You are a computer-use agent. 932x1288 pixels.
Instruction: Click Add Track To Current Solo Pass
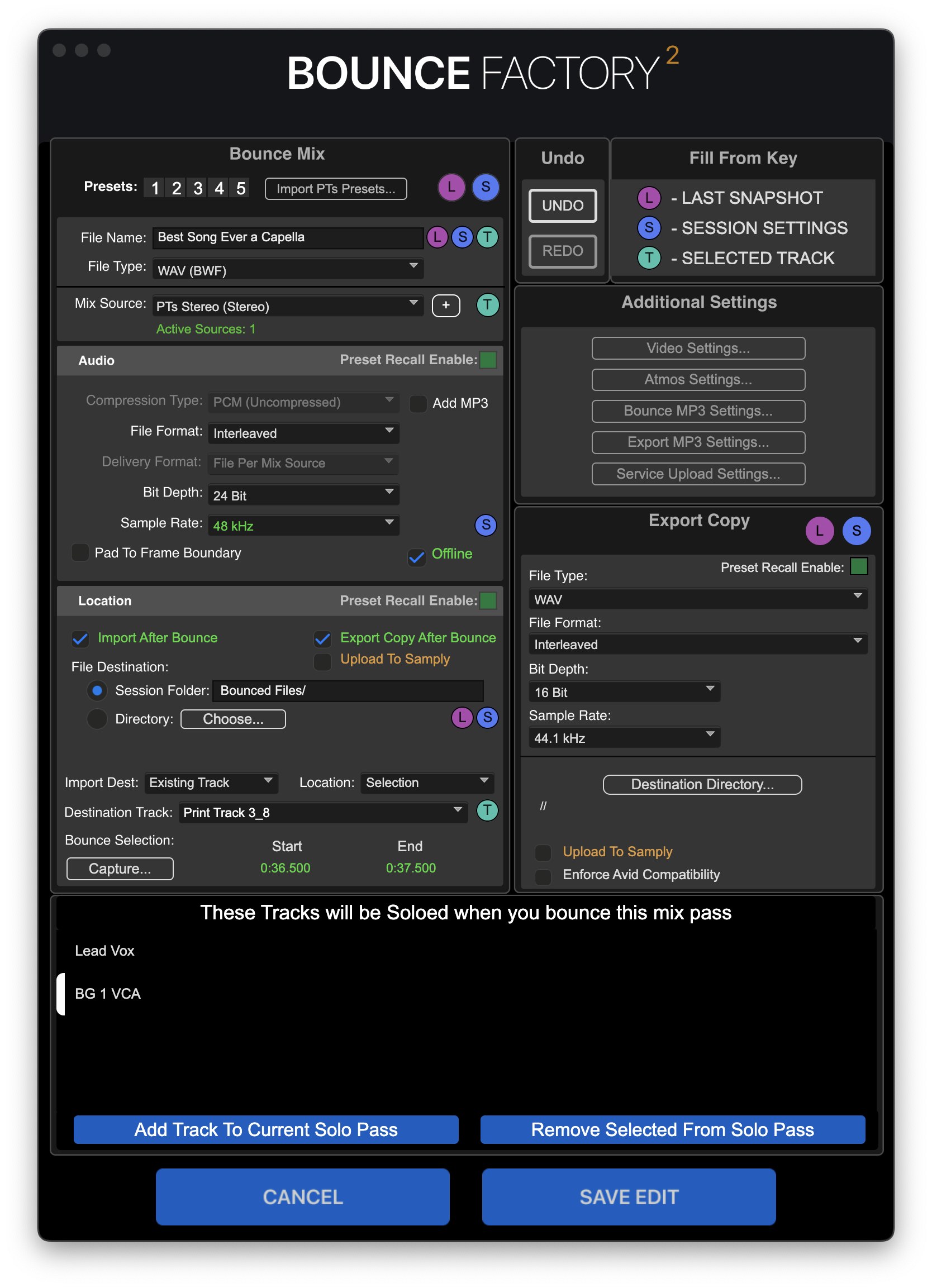tap(266, 1129)
